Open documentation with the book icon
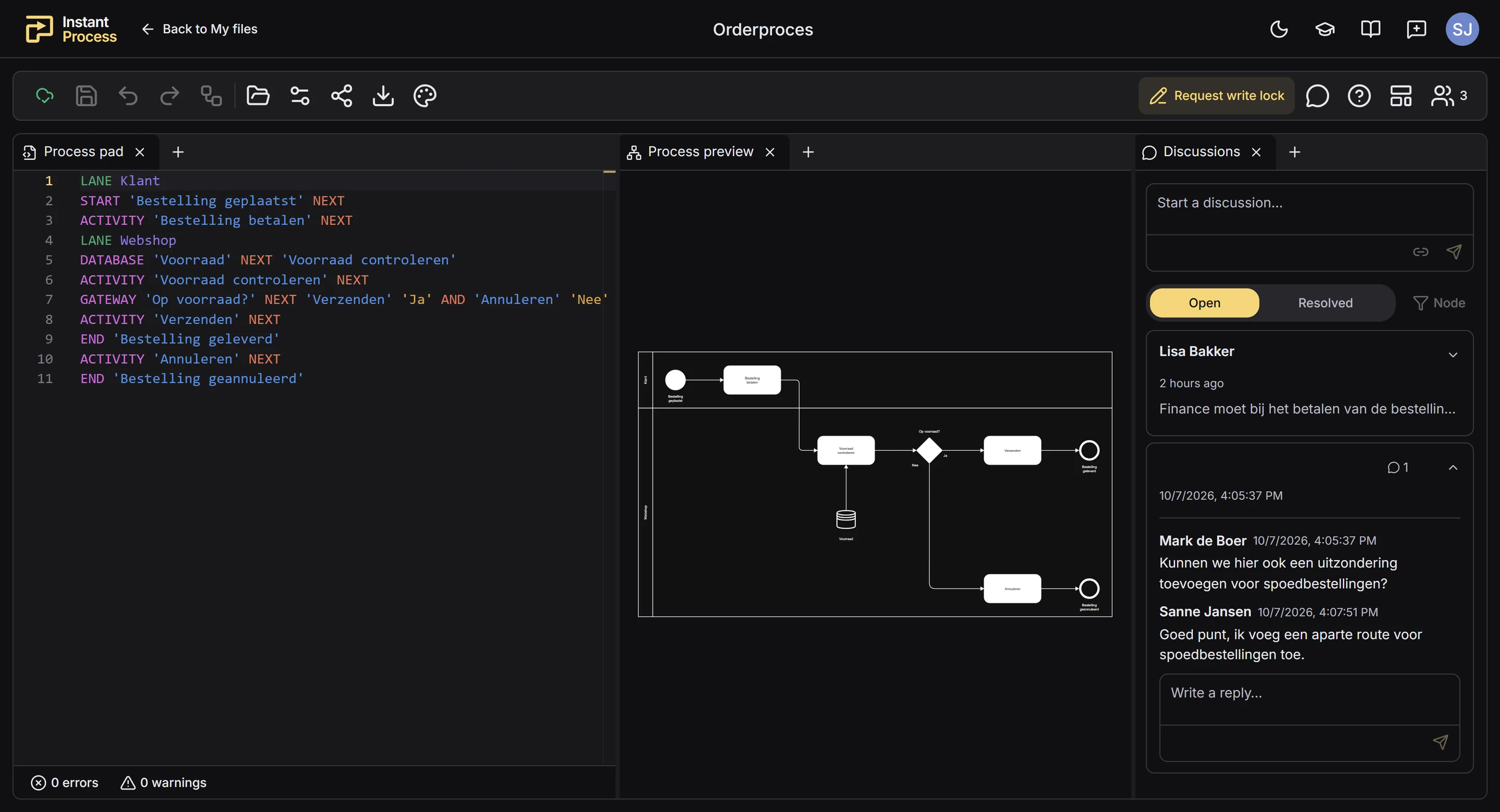The width and height of the screenshot is (1500, 812). coord(1371,29)
